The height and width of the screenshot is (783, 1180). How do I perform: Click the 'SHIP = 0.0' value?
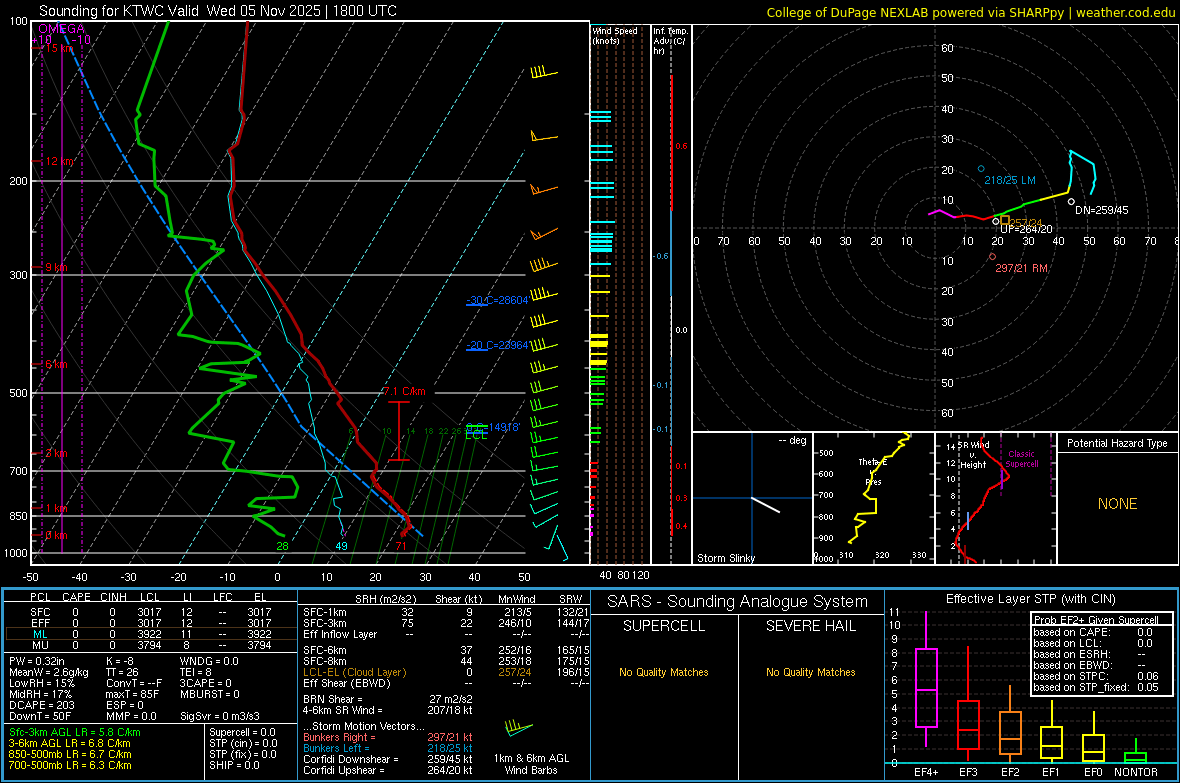click(234, 765)
